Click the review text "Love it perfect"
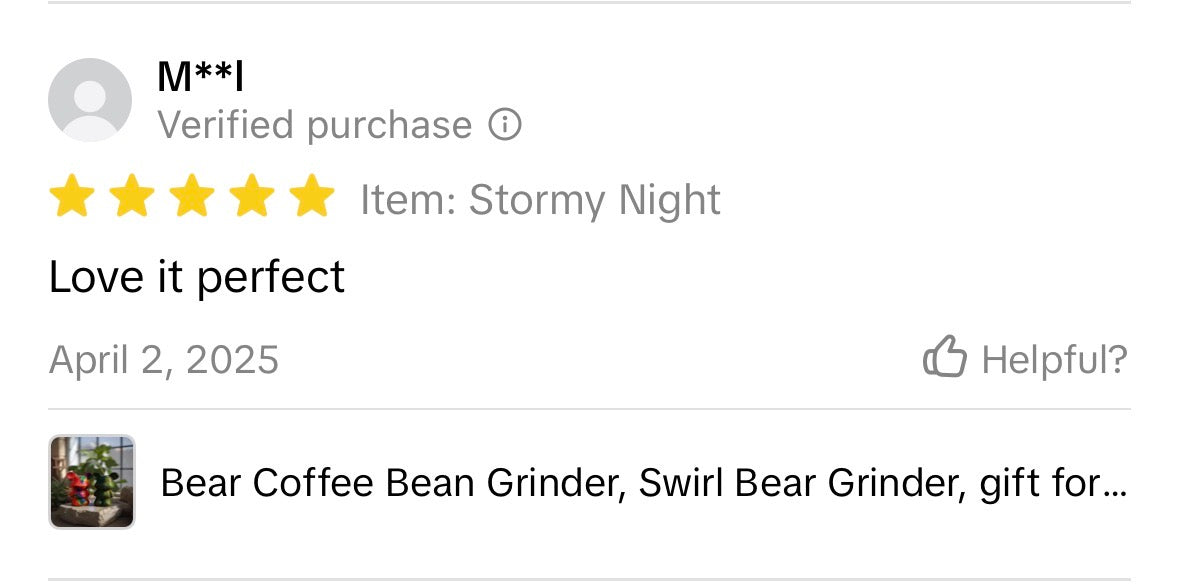 pyautogui.click(x=196, y=277)
